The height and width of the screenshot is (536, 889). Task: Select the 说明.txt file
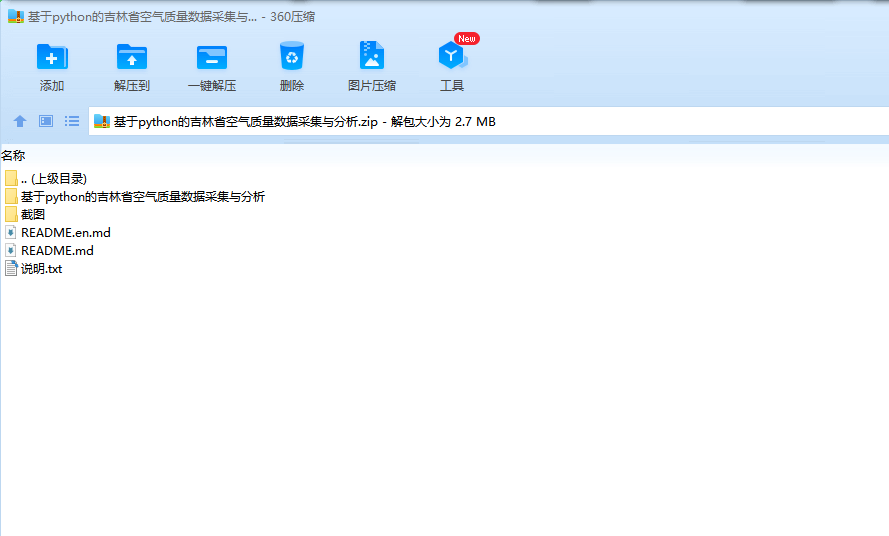coord(33,268)
